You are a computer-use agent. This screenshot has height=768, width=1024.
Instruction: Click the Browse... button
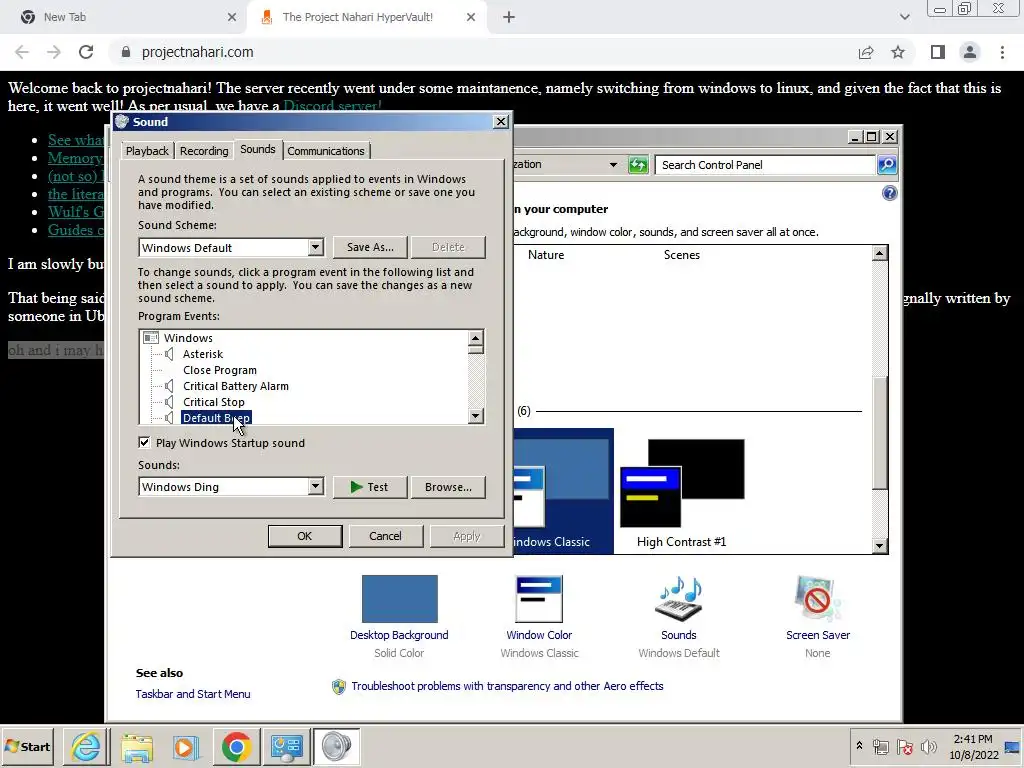[448, 487]
